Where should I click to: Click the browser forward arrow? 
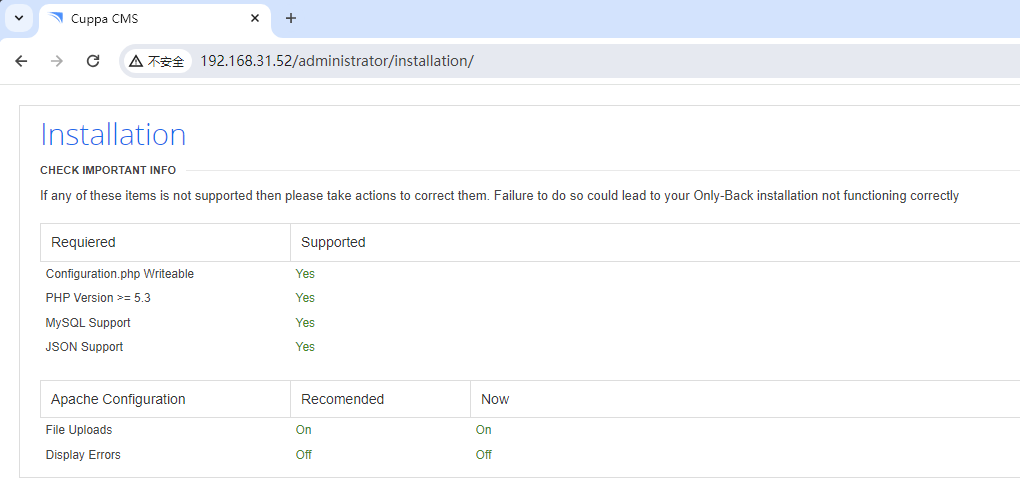(x=57, y=61)
